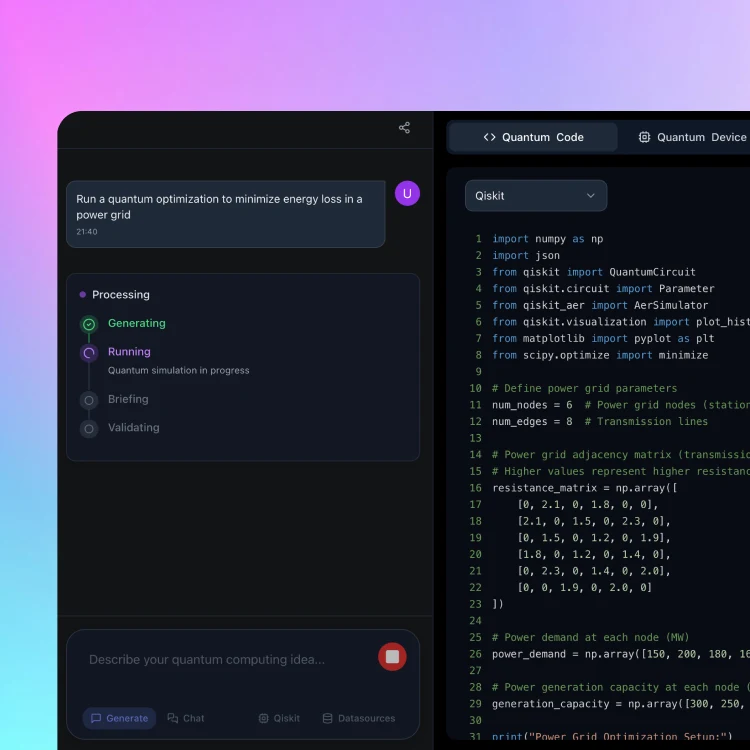Viewport: 750px width, 750px height.
Task: Click the share icon above the chat
Action: (x=404, y=128)
